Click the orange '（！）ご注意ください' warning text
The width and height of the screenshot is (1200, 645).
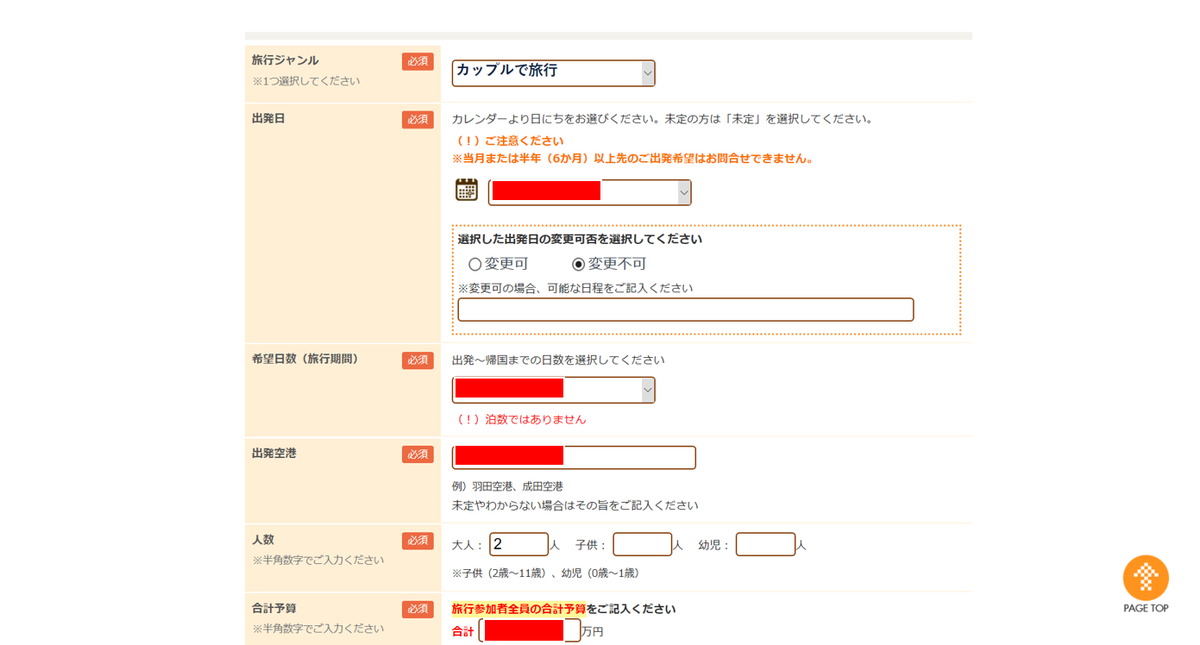point(510,141)
